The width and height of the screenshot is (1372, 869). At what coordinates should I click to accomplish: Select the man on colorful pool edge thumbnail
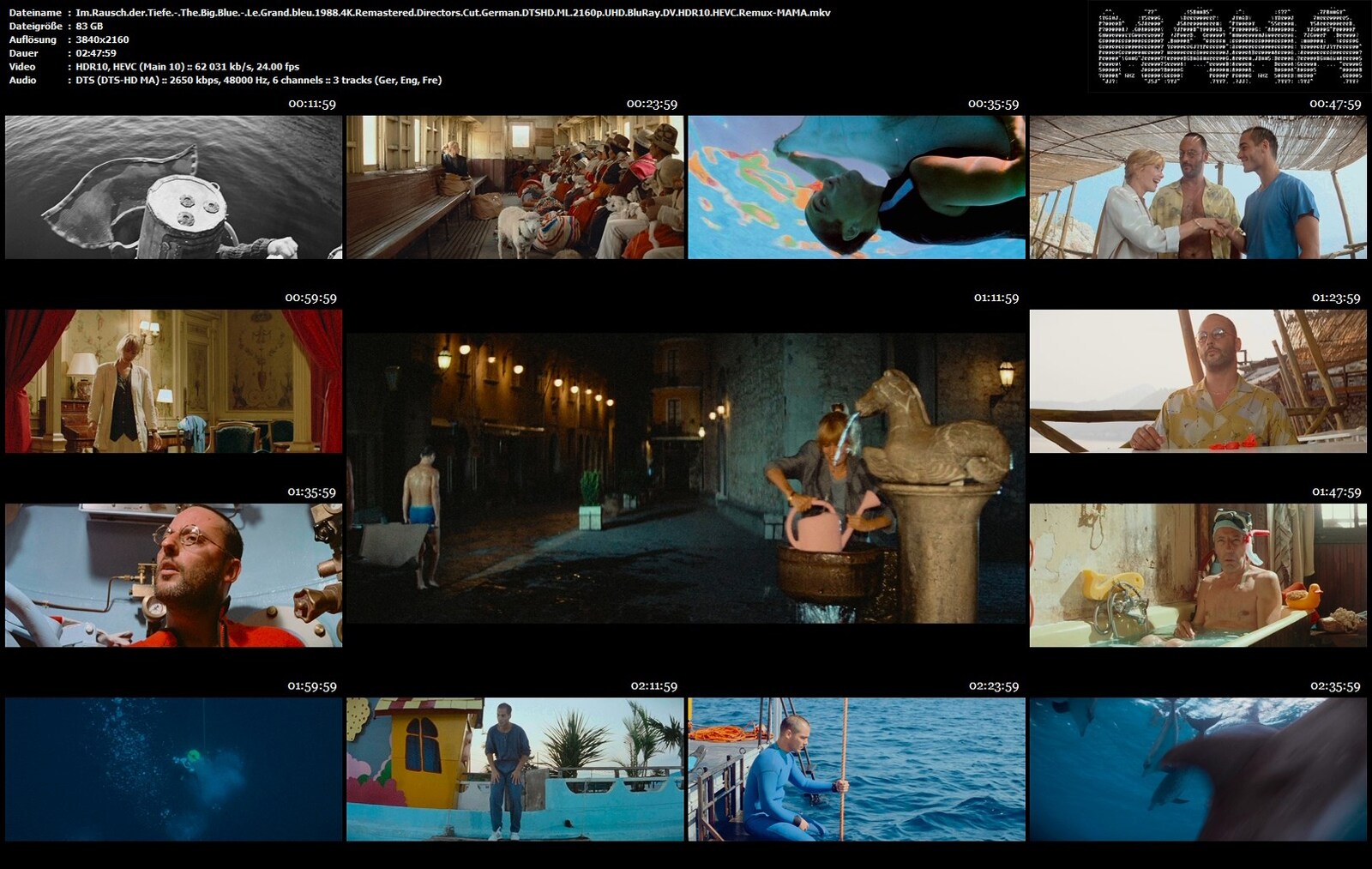click(x=514, y=769)
